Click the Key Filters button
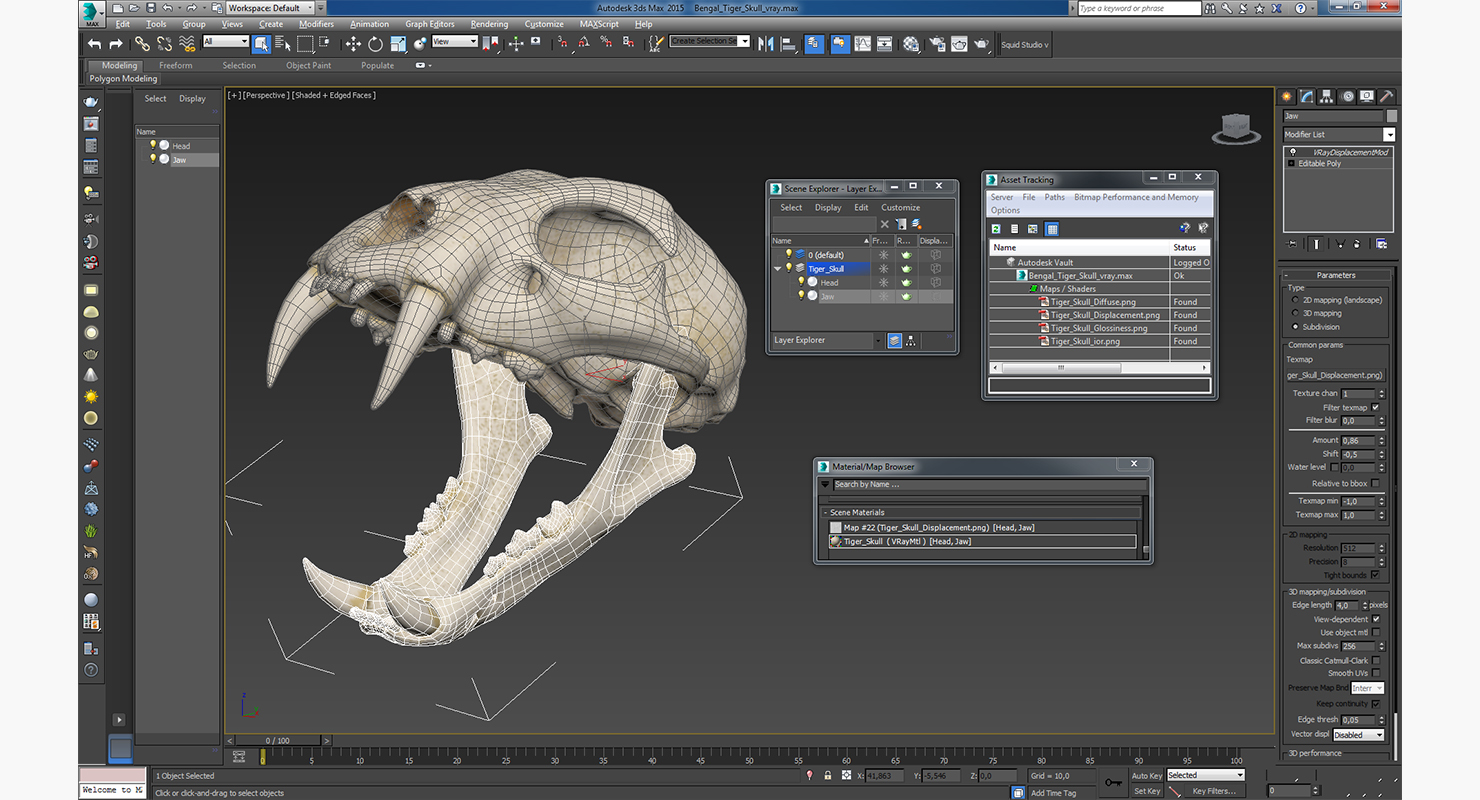Screen dimensions: 1480x800 click(1213, 791)
